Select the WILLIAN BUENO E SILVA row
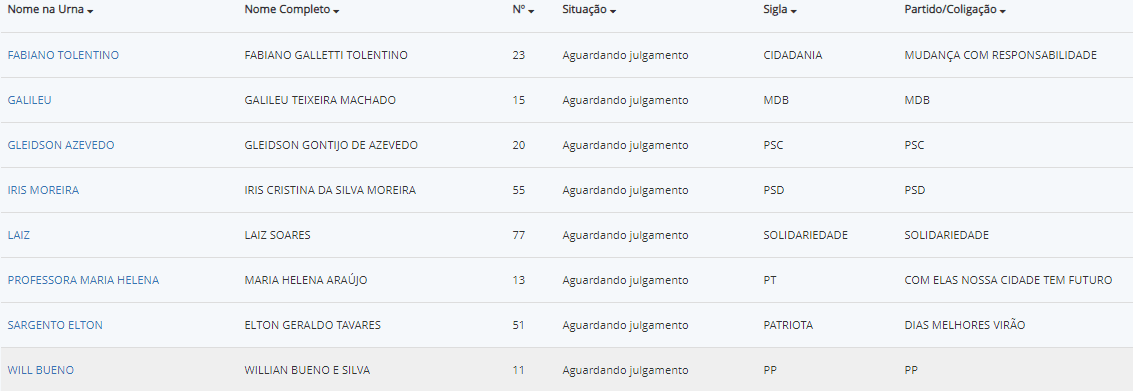 [566, 369]
